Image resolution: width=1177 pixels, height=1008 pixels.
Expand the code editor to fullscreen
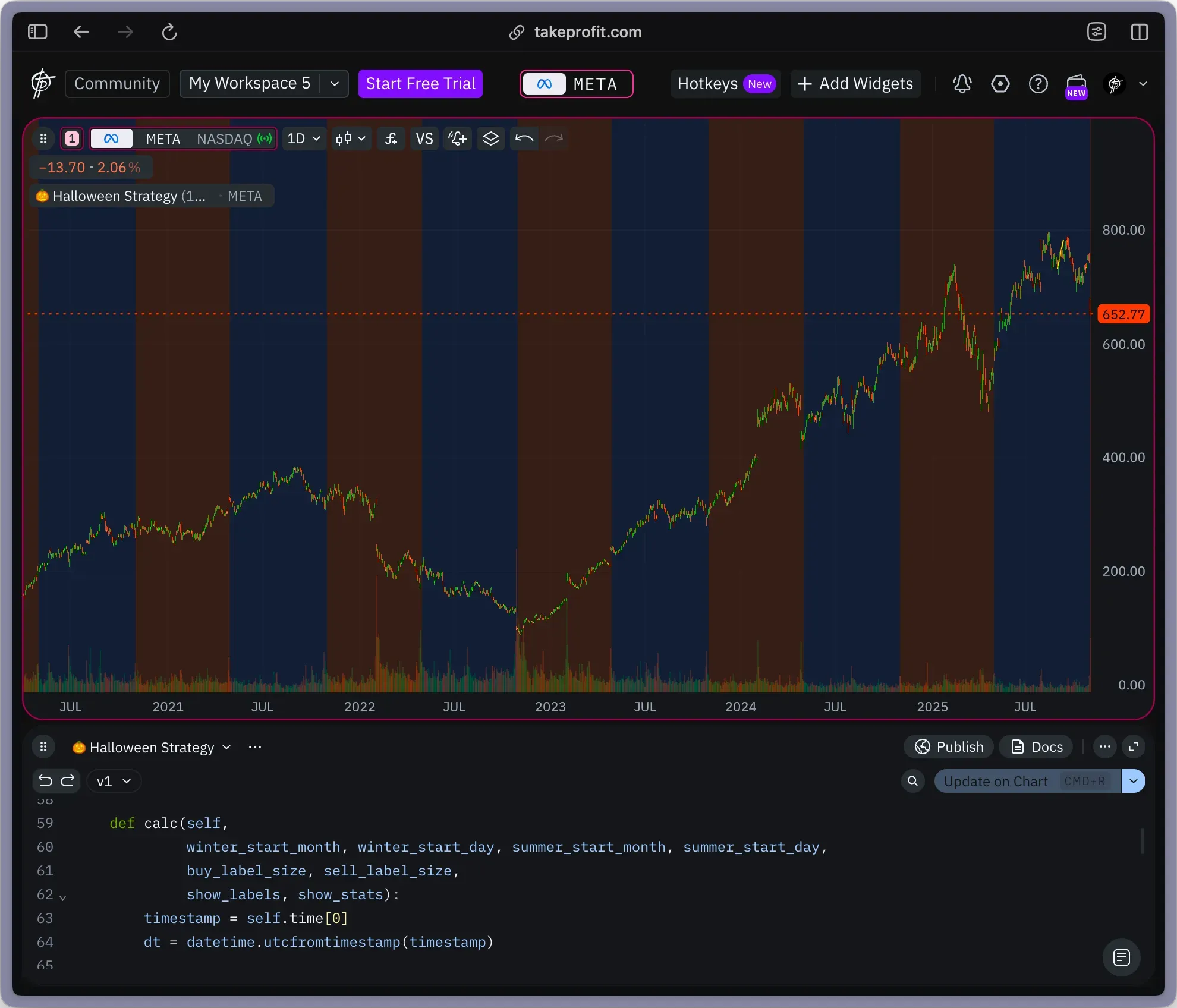point(1134,747)
